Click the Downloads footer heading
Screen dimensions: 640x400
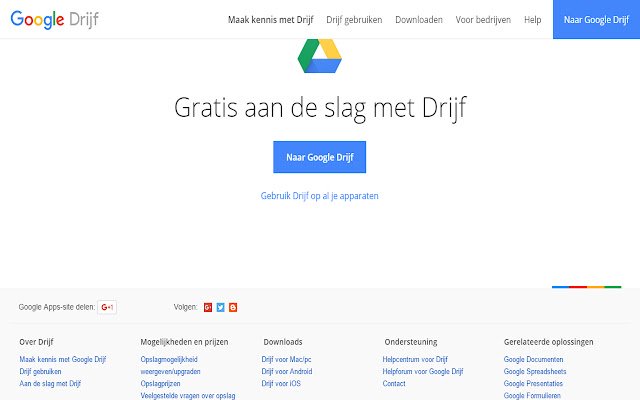pos(283,342)
